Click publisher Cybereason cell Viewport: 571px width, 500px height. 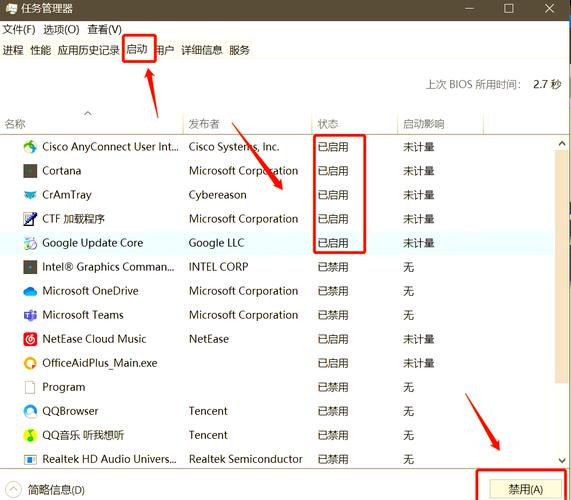[217, 195]
